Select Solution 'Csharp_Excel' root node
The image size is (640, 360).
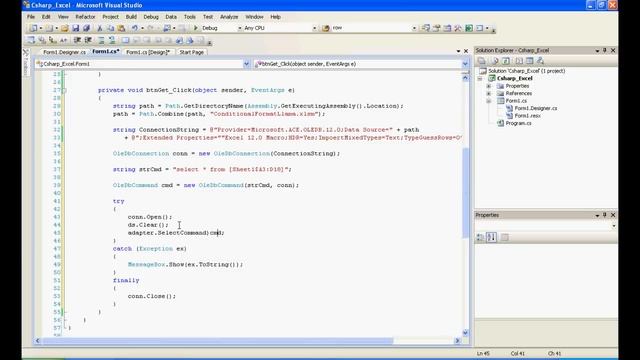pyautogui.click(x=527, y=71)
